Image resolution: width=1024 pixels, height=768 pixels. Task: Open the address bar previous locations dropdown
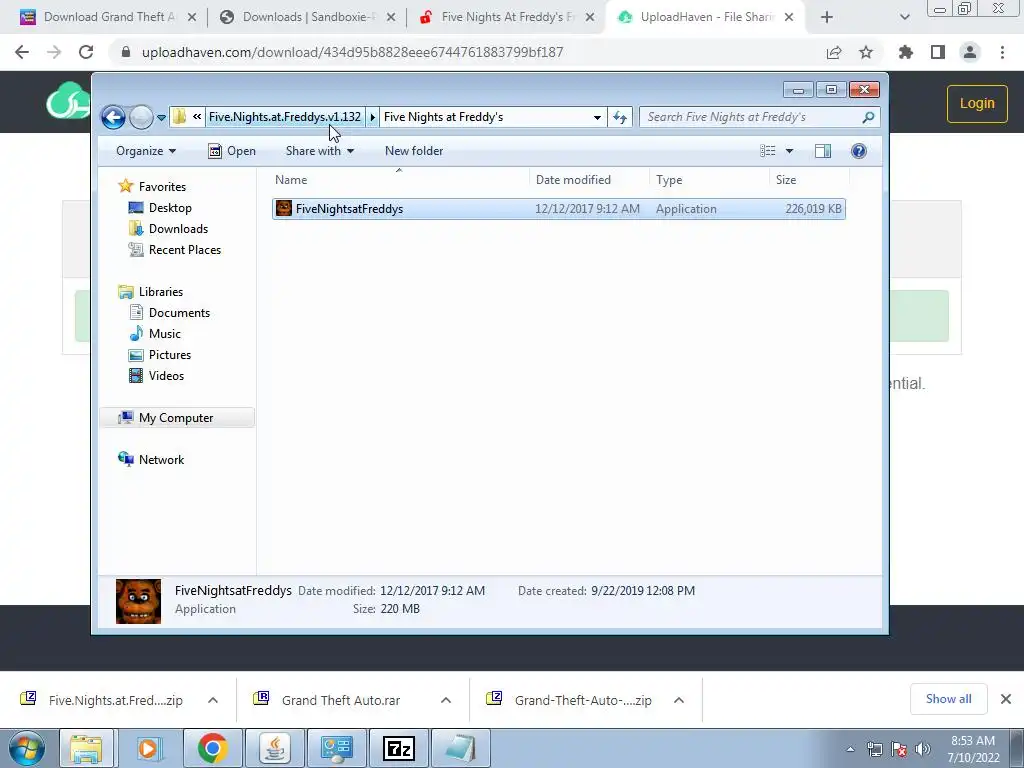597,118
